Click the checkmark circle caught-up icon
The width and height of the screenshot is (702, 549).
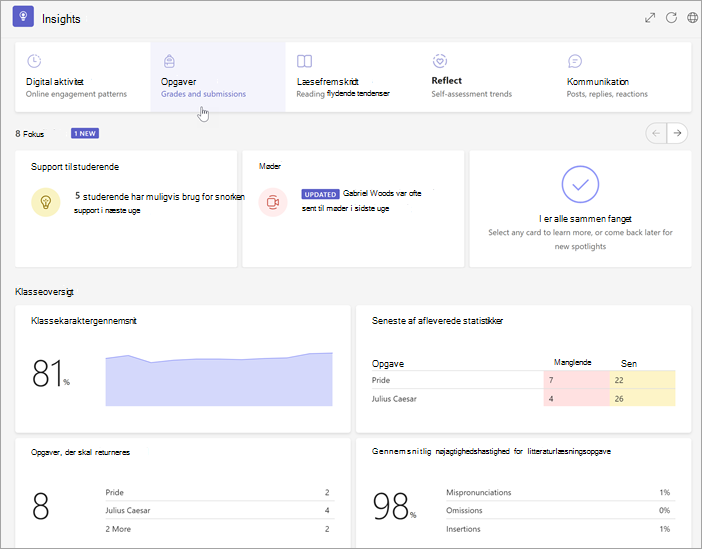coord(580,184)
